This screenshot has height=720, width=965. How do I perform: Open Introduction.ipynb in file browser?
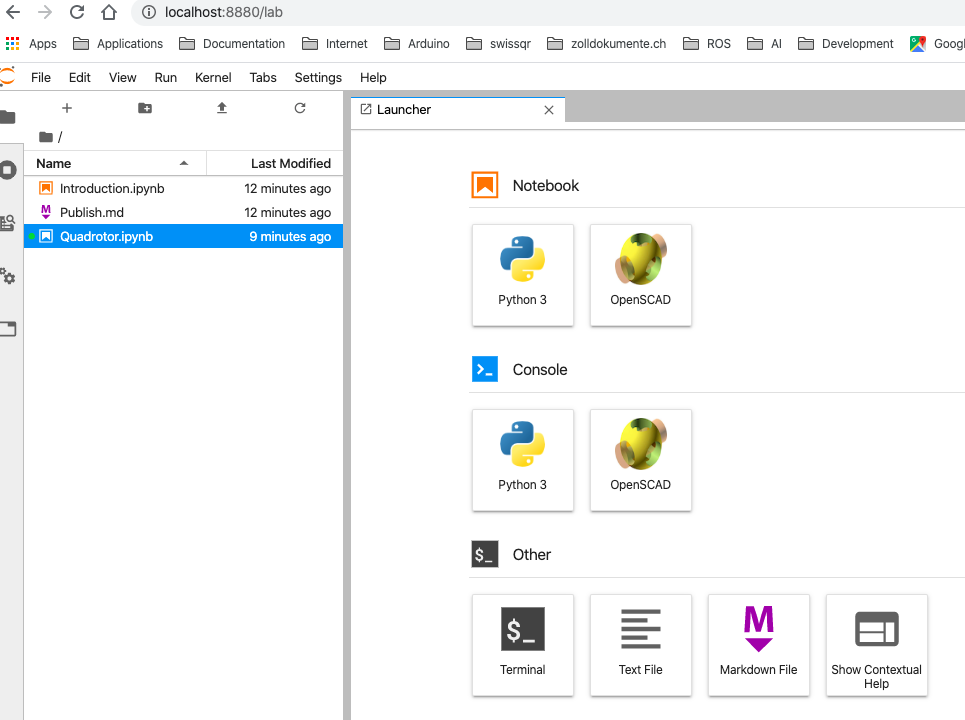click(x=112, y=188)
